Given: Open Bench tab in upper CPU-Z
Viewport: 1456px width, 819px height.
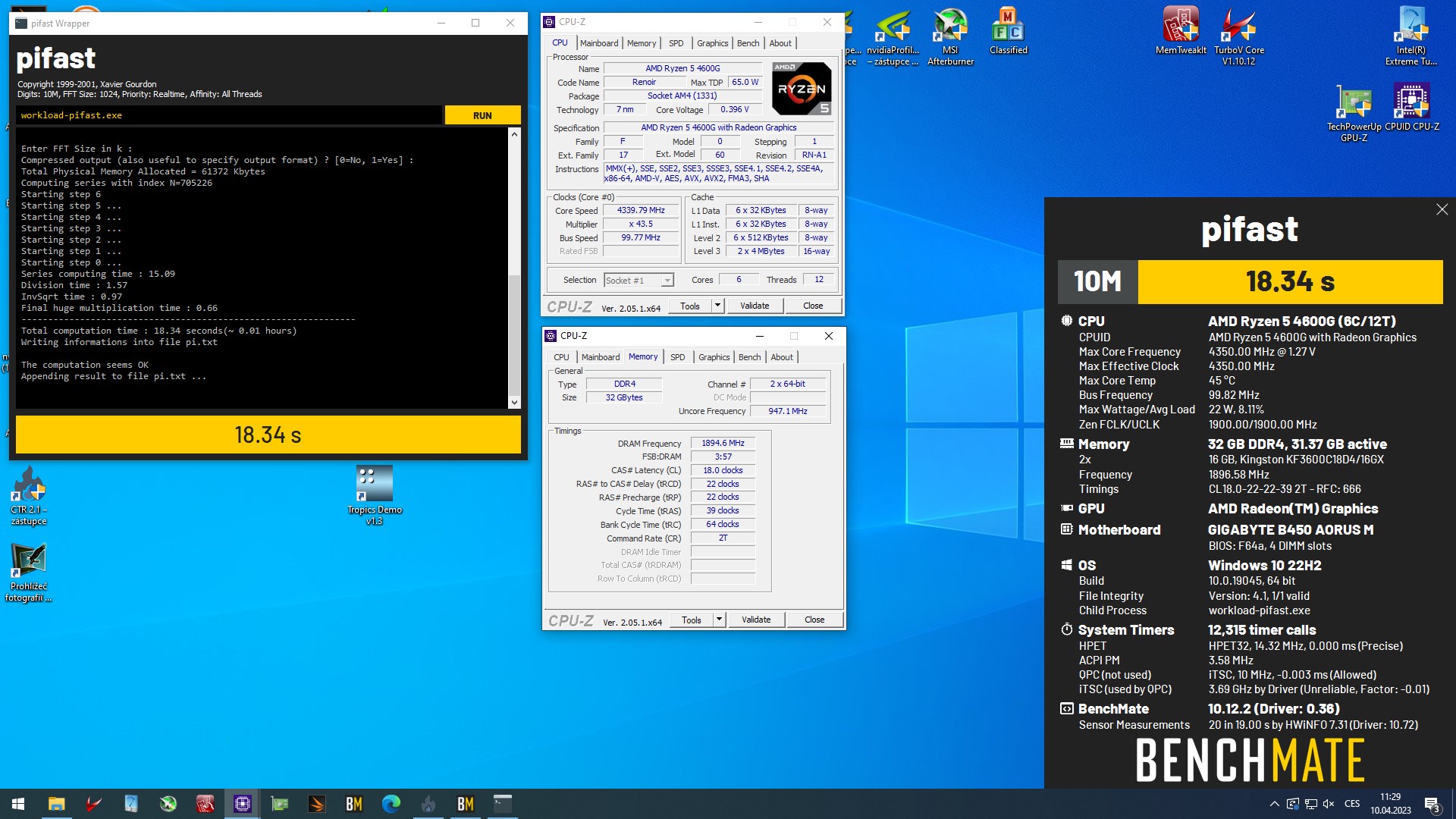Looking at the screenshot, I should point(748,43).
